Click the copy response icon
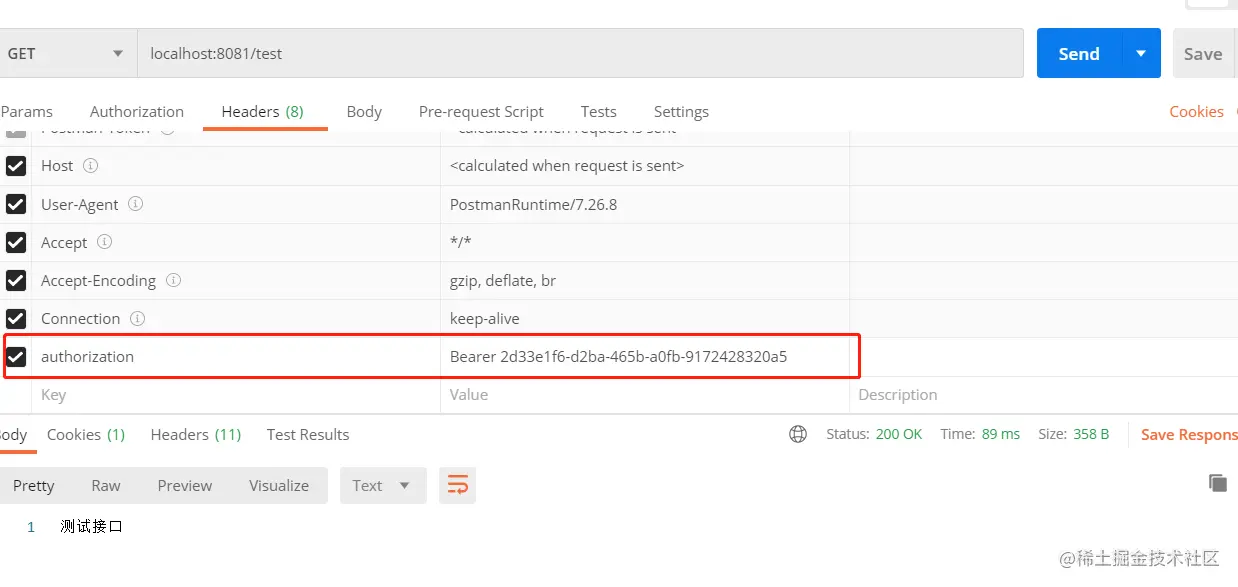Viewport: 1238px width, 587px height. (1218, 483)
